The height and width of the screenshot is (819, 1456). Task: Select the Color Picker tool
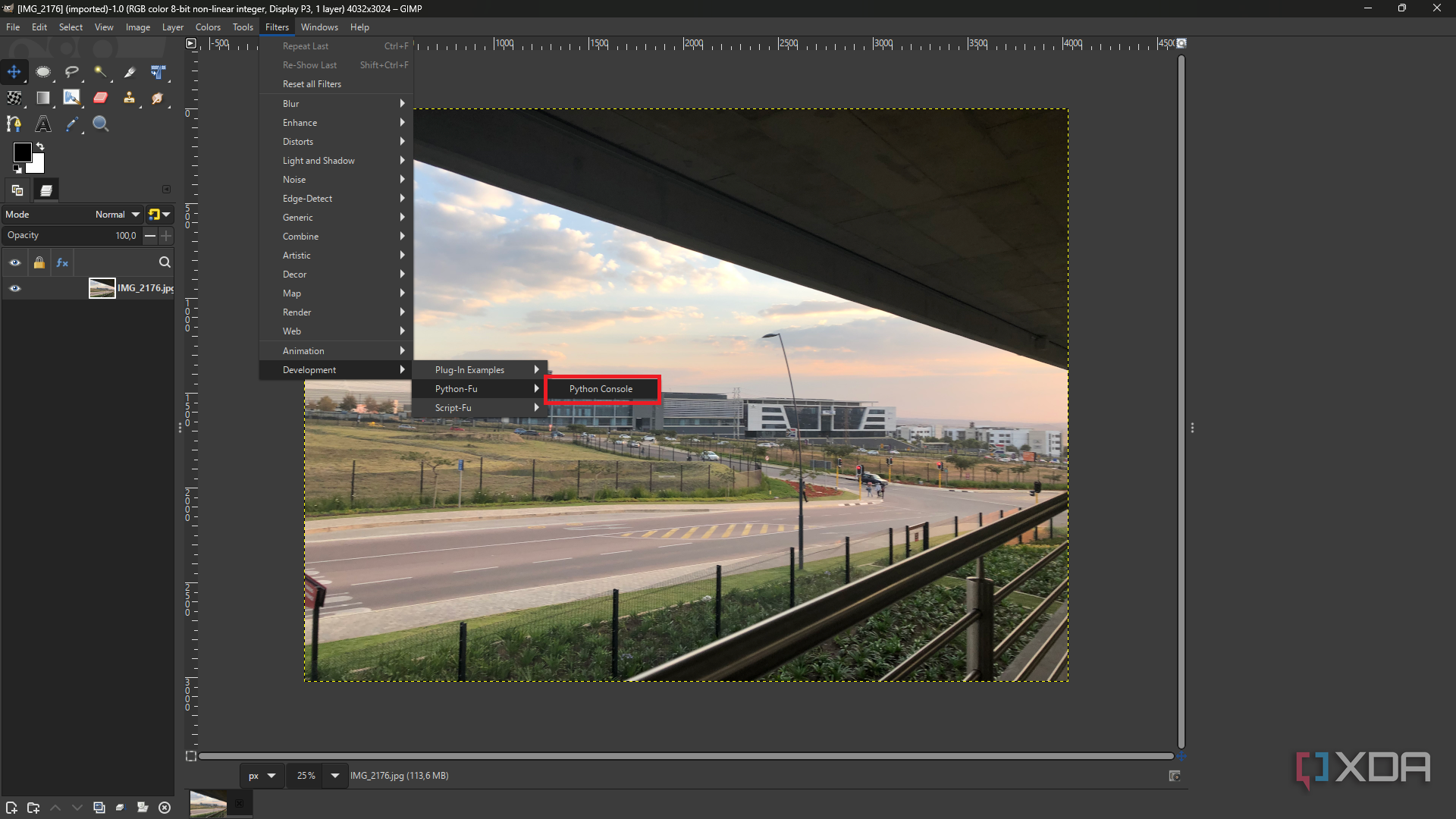[72, 124]
